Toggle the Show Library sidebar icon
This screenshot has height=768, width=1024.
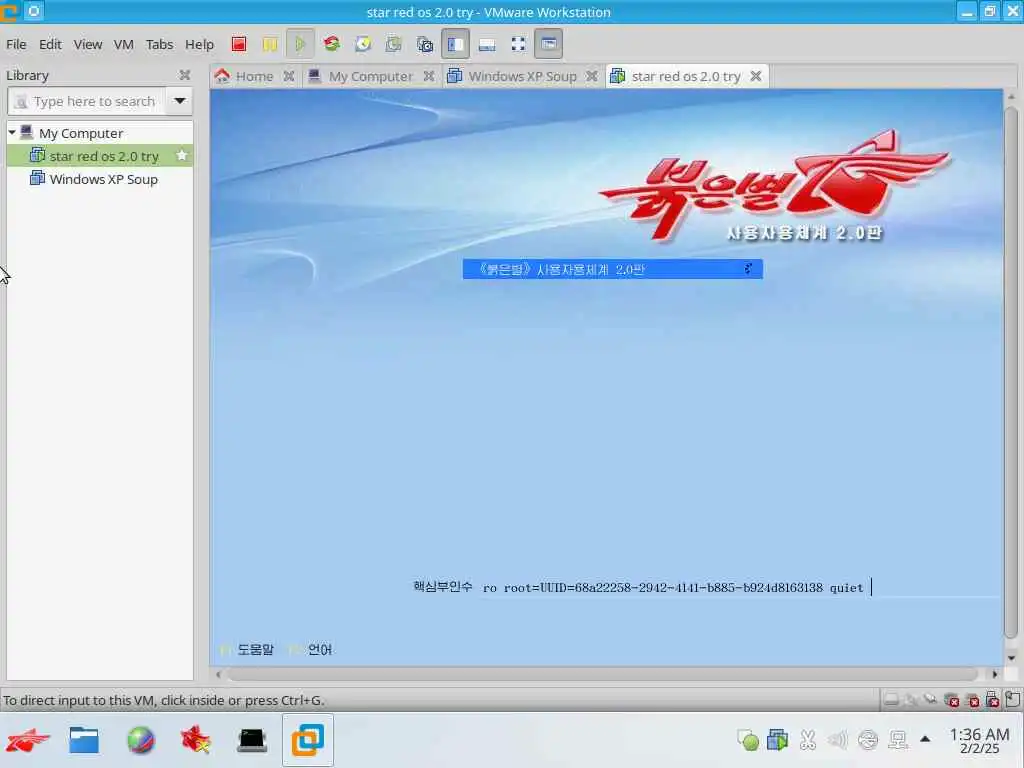tap(455, 44)
